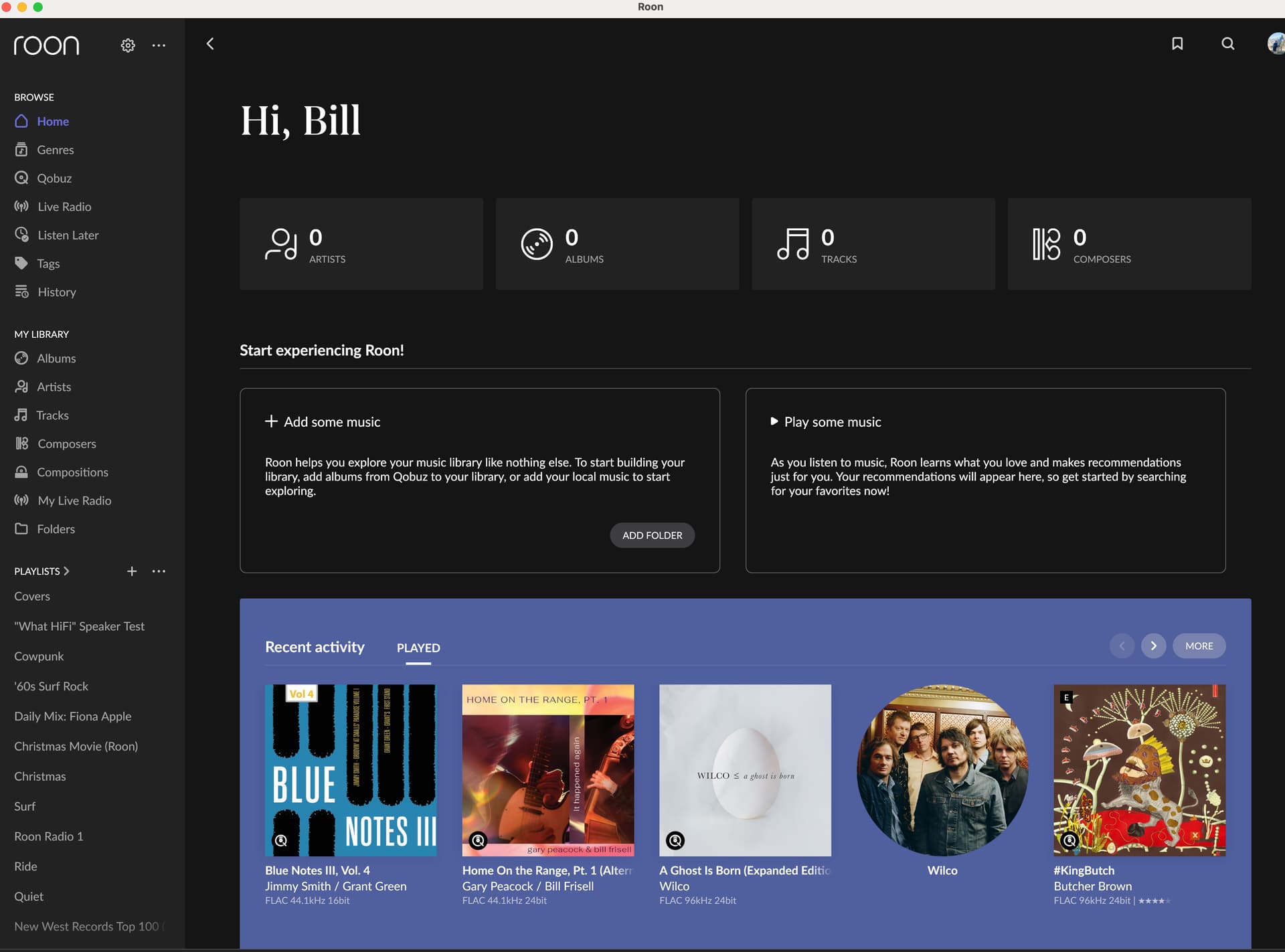This screenshot has height=952, width=1285.
Task: Show previous recent activity items
Action: point(1122,646)
